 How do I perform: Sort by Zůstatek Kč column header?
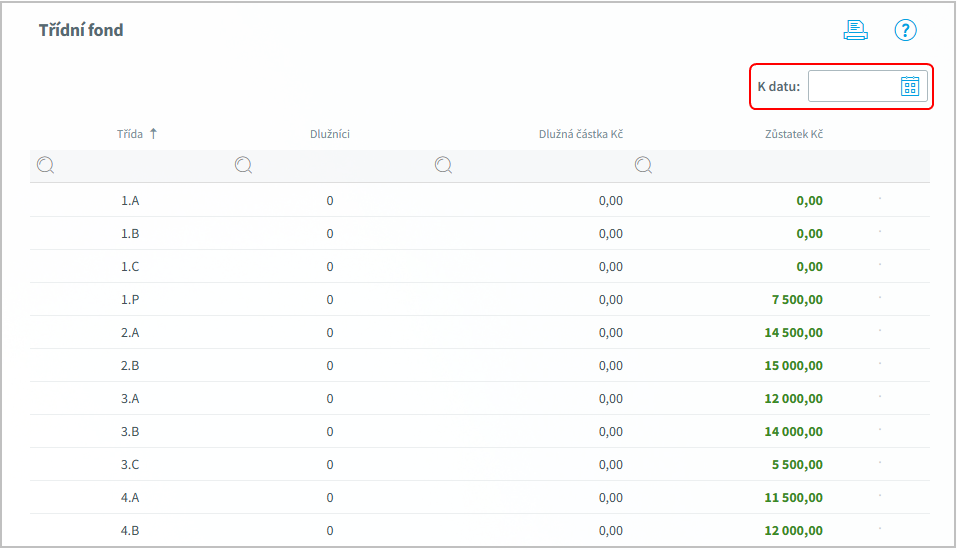click(793, 134)
